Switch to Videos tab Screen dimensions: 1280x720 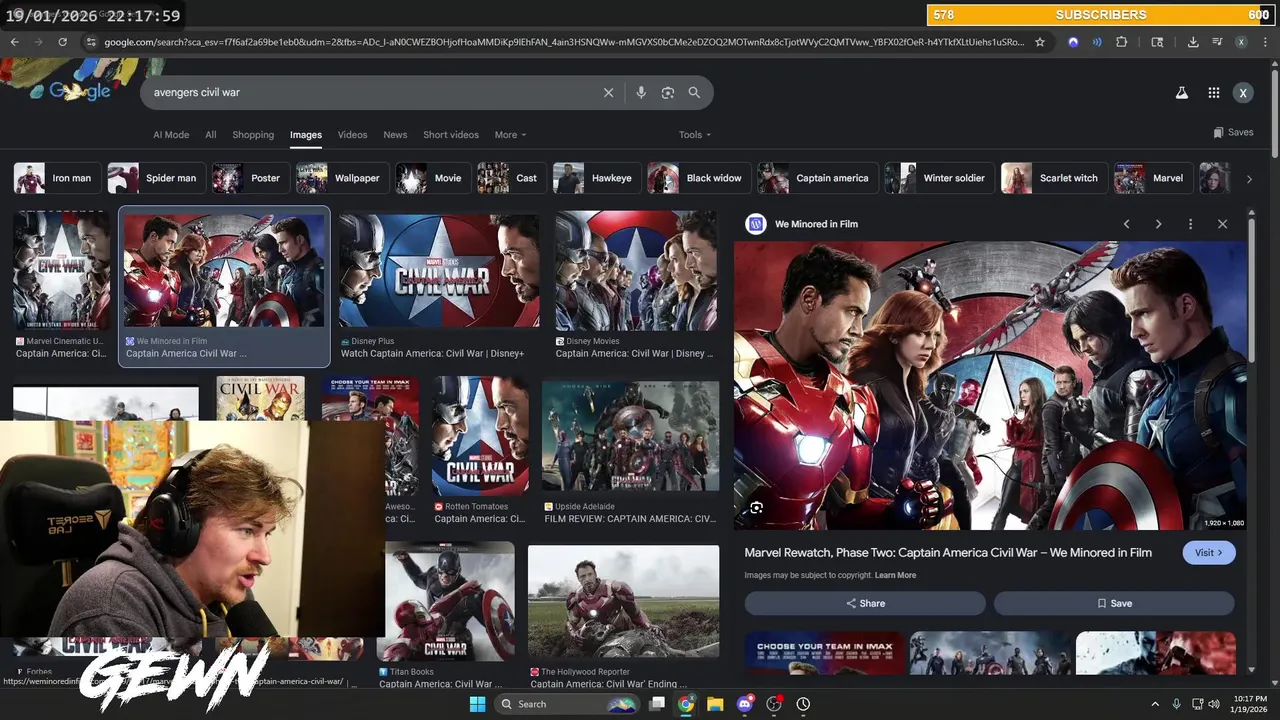click(x=352, y=135)
